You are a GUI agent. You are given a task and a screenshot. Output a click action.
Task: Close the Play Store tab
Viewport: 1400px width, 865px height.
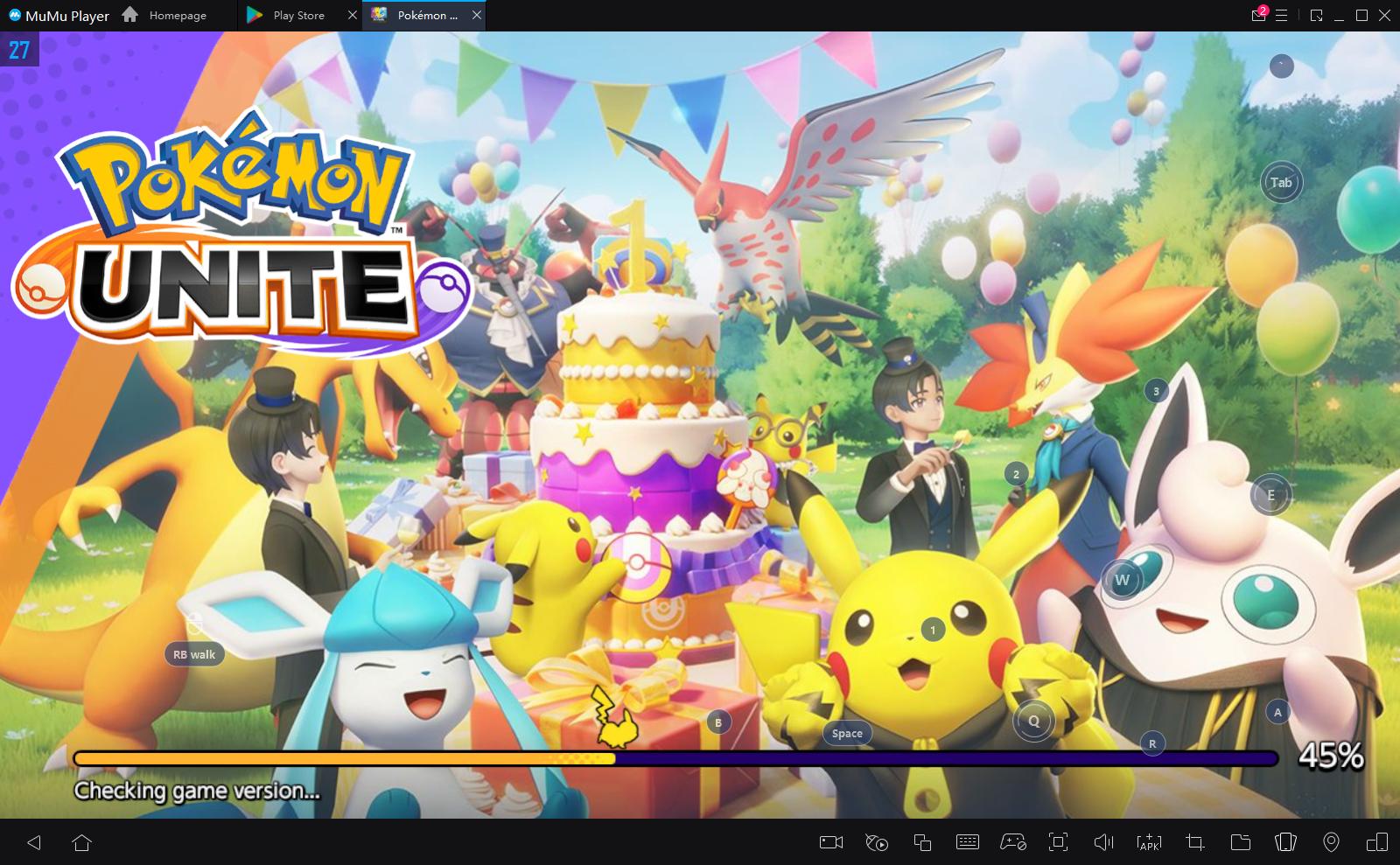click(352, 15)
